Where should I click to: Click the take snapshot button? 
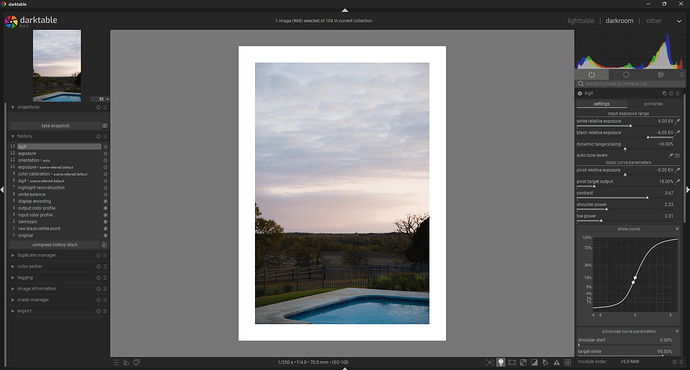coord(55,126)
